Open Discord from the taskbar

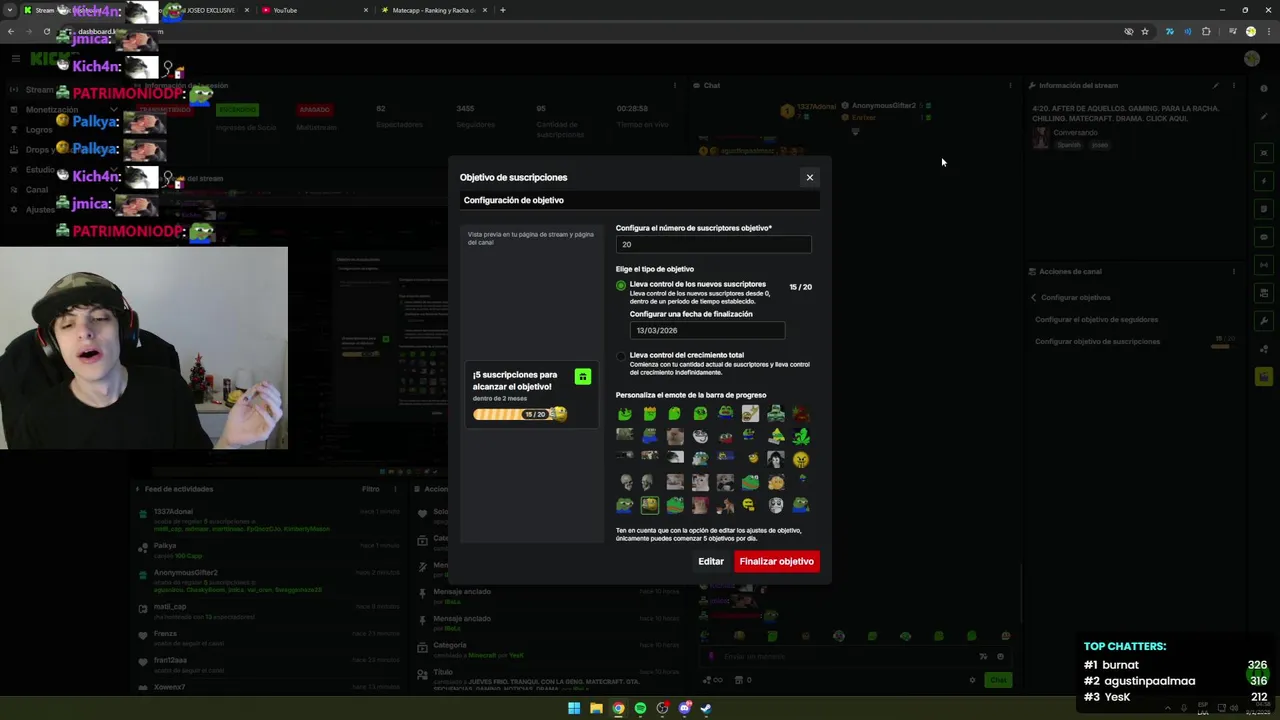pos(684,708)
